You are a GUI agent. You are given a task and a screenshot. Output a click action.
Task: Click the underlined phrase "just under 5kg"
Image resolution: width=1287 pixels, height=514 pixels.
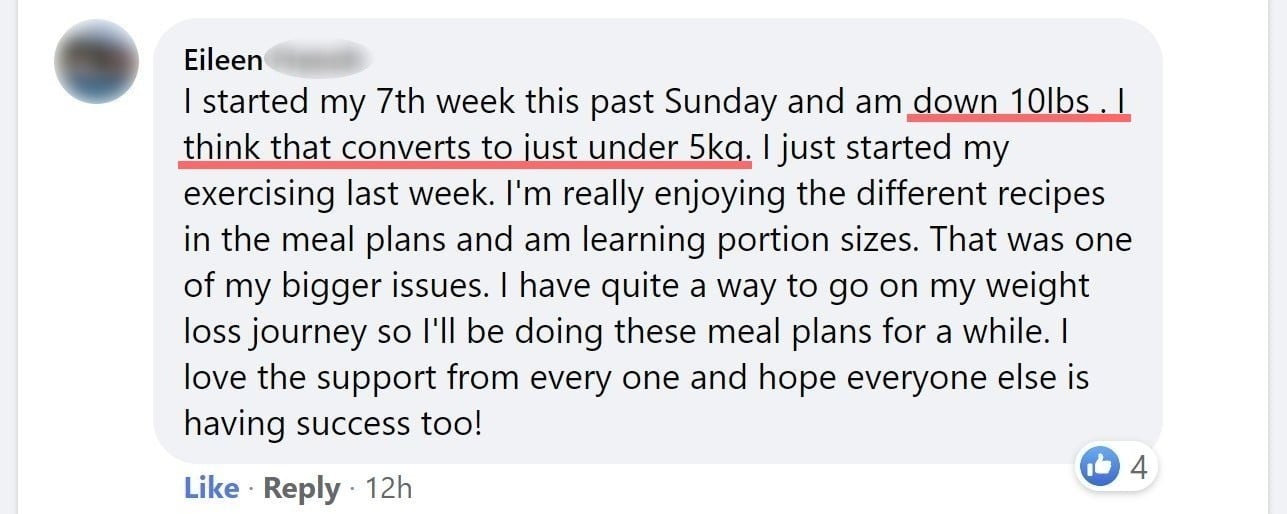(x=631, y=148)
